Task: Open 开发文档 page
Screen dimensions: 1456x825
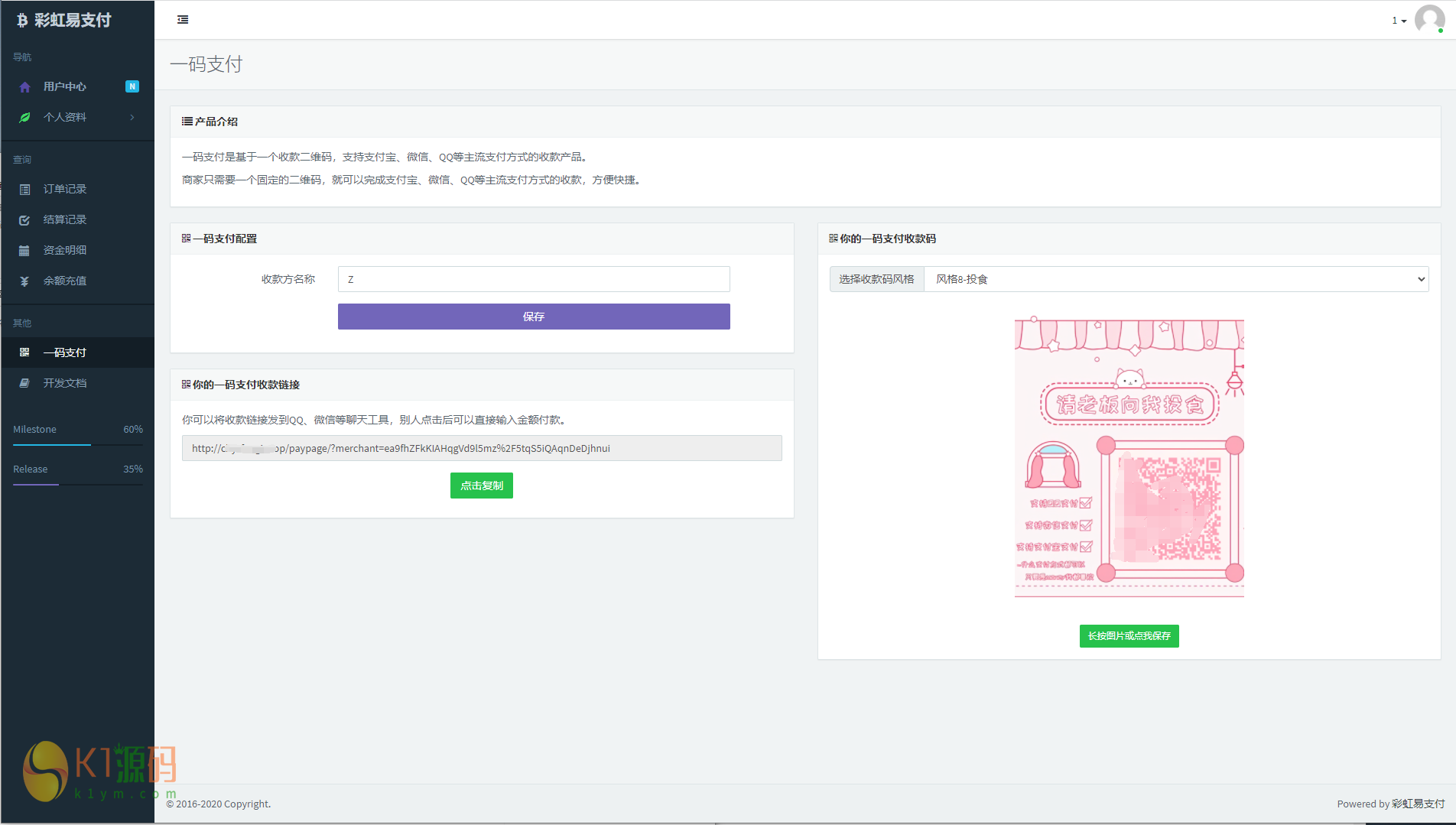Action: pos(77,383)
